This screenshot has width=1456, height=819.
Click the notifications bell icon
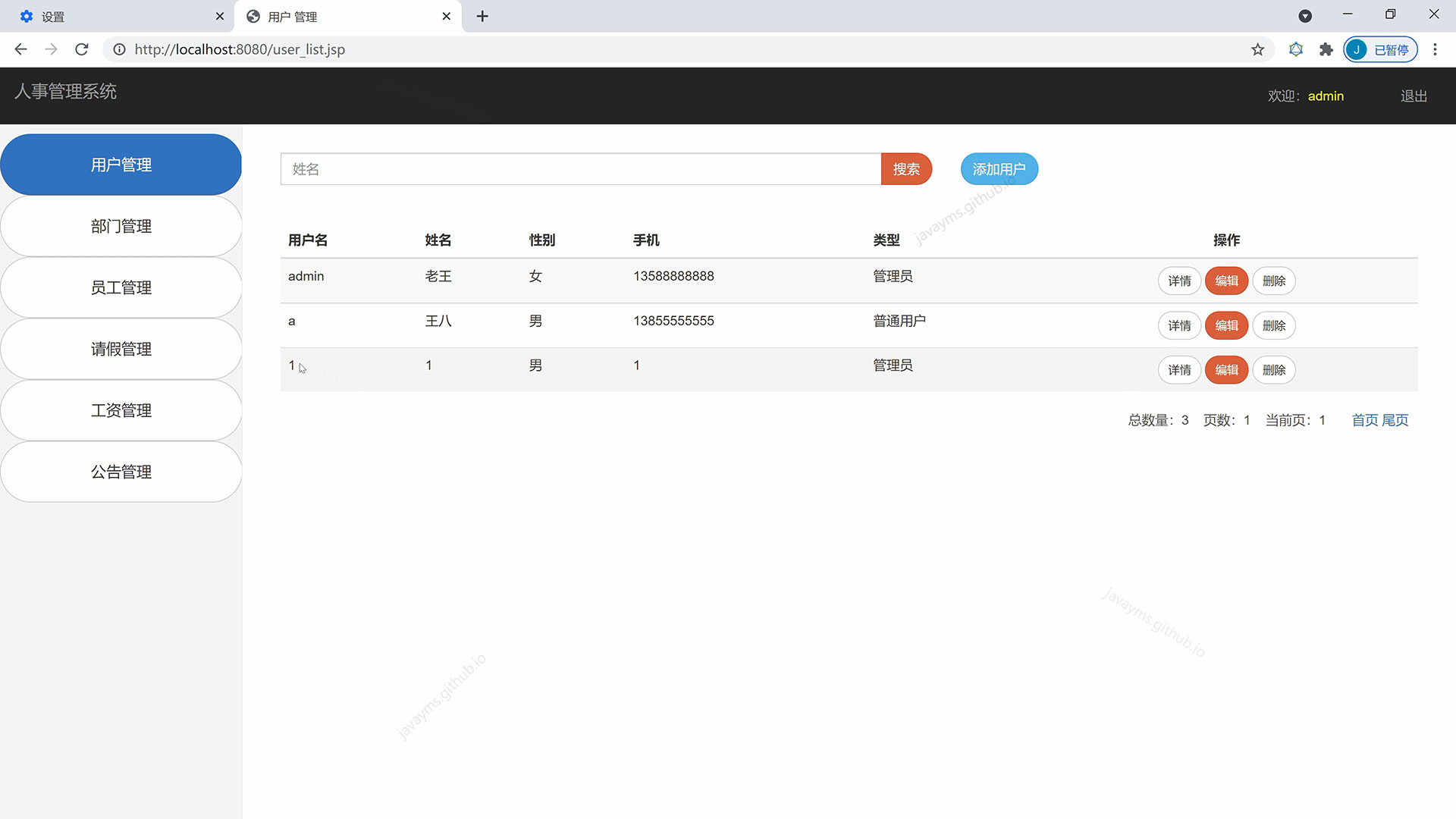(x=1295, y=49)
